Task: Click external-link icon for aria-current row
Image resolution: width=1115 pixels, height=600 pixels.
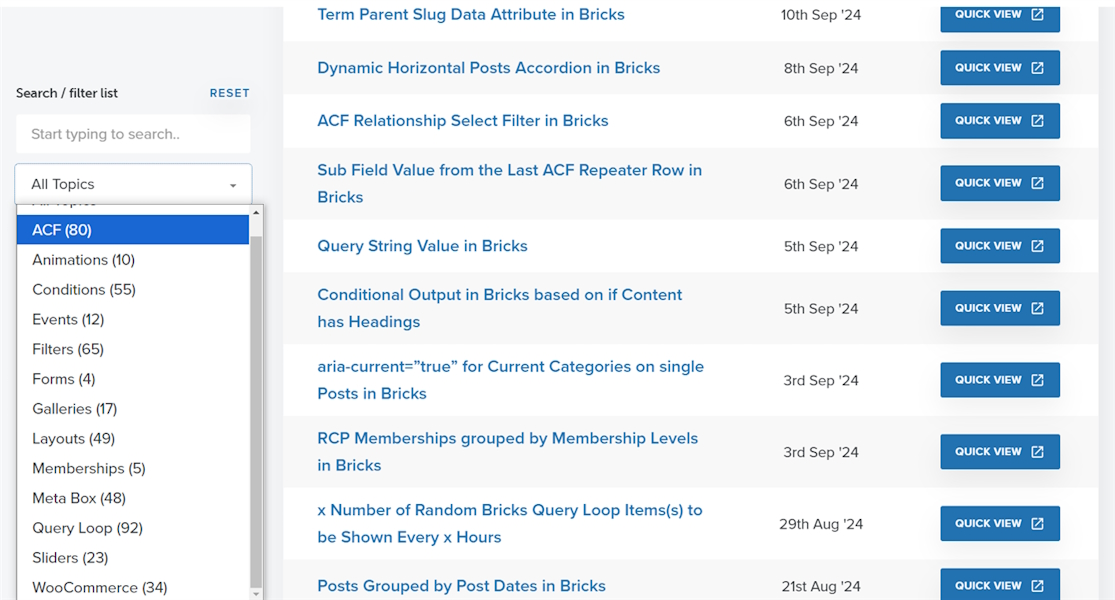Action: (x=1037, y=380)
